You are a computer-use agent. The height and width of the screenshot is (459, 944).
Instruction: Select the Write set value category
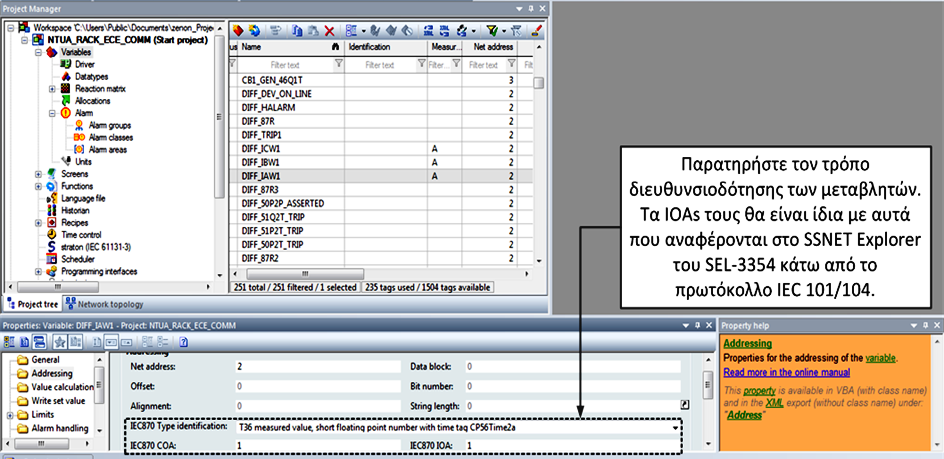[x=58, y=401]
